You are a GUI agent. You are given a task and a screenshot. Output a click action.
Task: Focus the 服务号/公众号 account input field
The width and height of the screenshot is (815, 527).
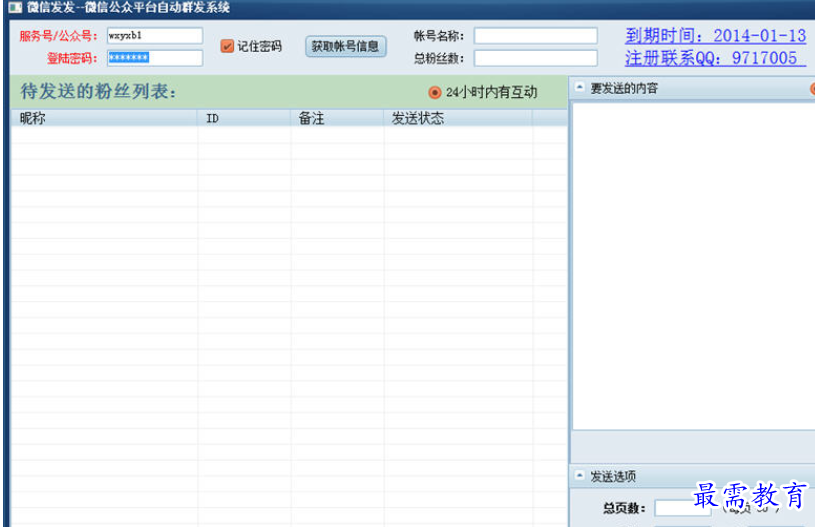tap(154, 35)
